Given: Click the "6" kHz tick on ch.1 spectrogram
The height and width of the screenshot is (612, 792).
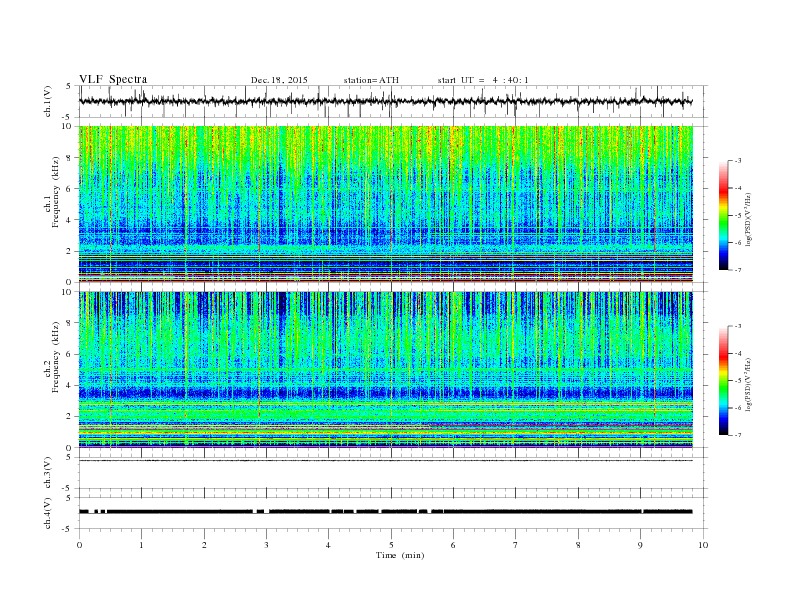Looking at the screenshot, I should [x=70, y=189].
